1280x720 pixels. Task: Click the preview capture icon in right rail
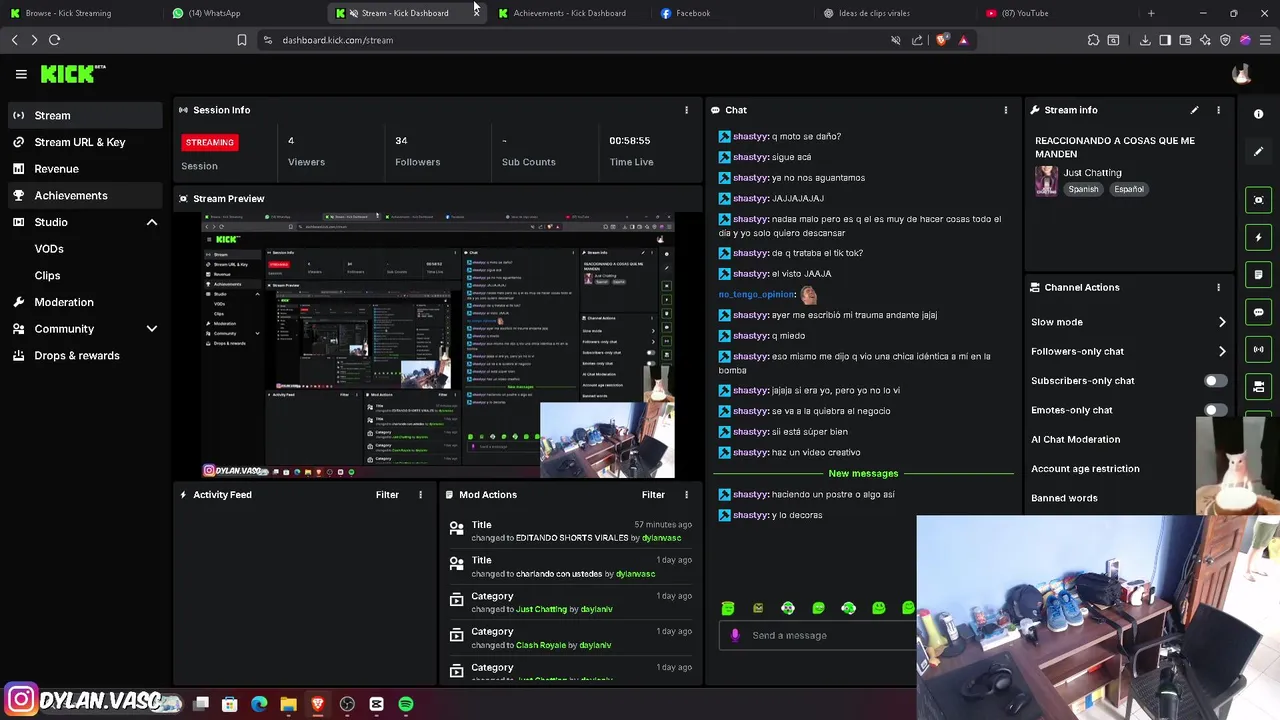(1258, 200)
